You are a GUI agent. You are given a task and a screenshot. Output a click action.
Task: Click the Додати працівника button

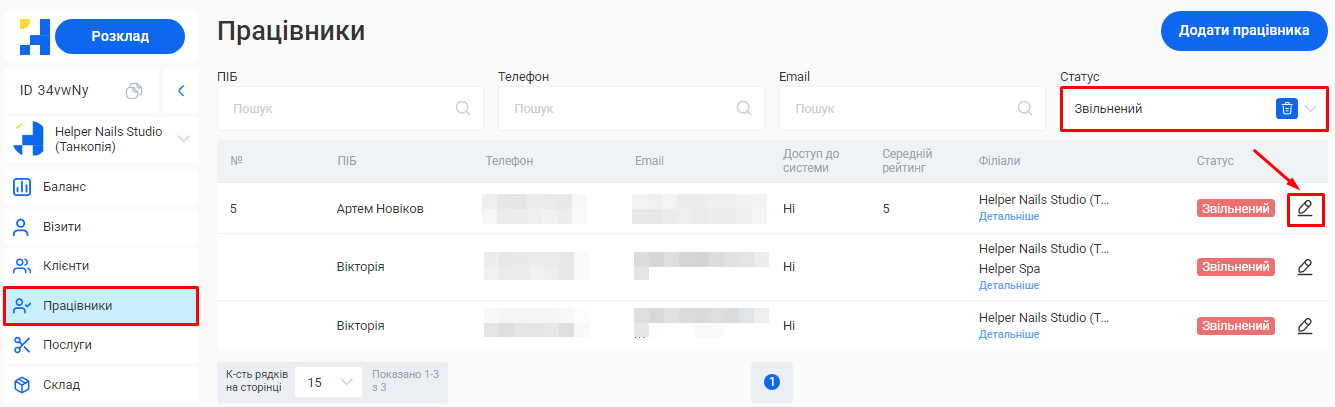tap(1244, 31)
